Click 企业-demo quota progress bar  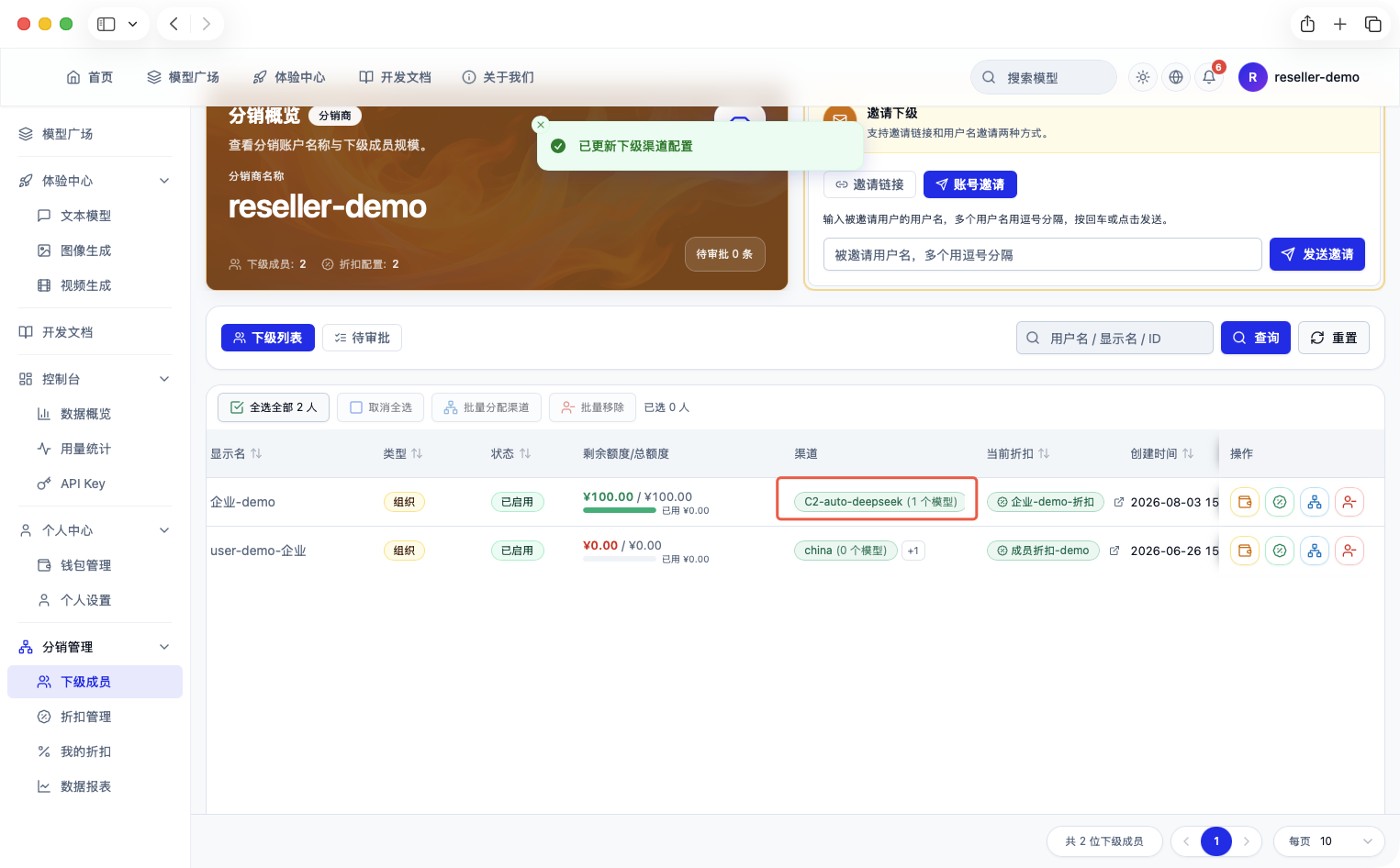[x=620, y=510]
